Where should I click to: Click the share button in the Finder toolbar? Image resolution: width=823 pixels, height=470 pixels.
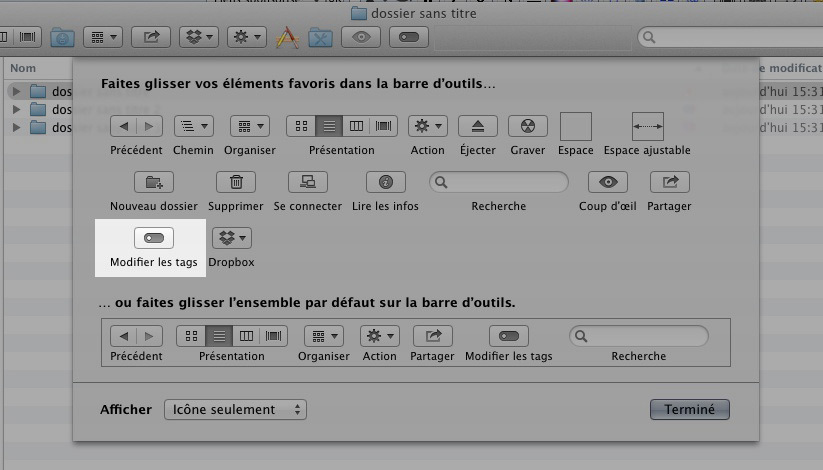[x=151, y=37]
